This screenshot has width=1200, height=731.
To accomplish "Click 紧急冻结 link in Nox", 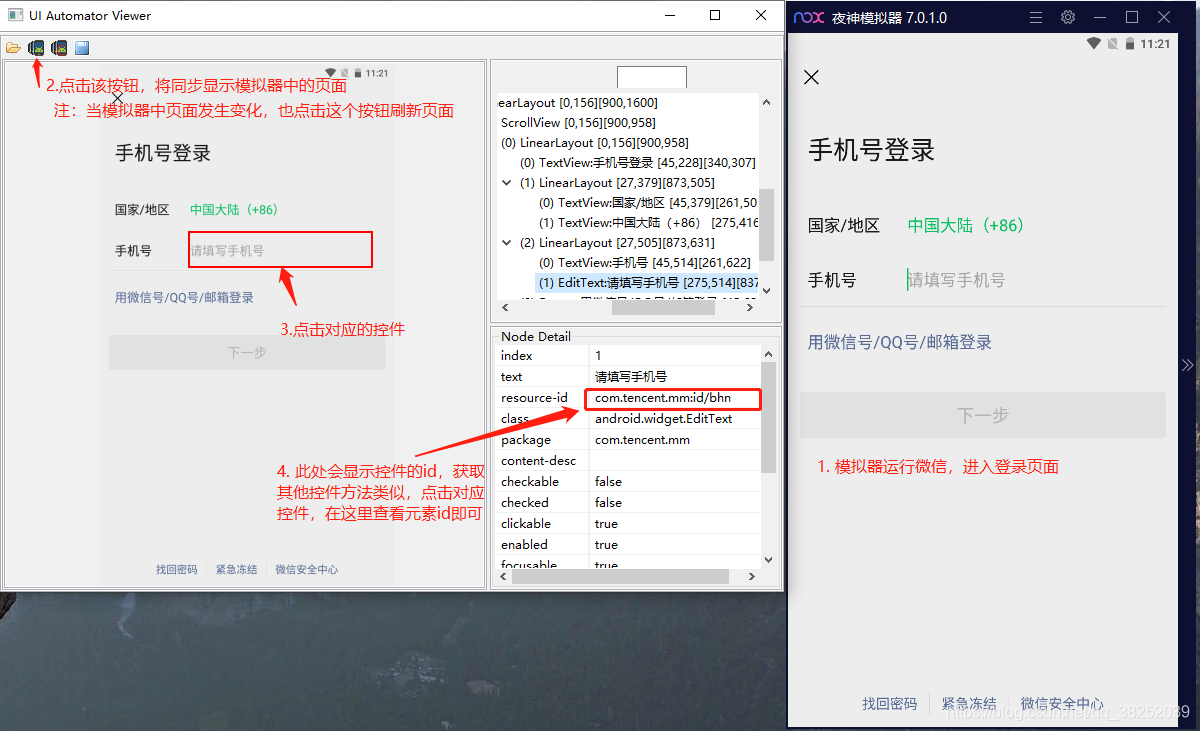I will 969,704.
